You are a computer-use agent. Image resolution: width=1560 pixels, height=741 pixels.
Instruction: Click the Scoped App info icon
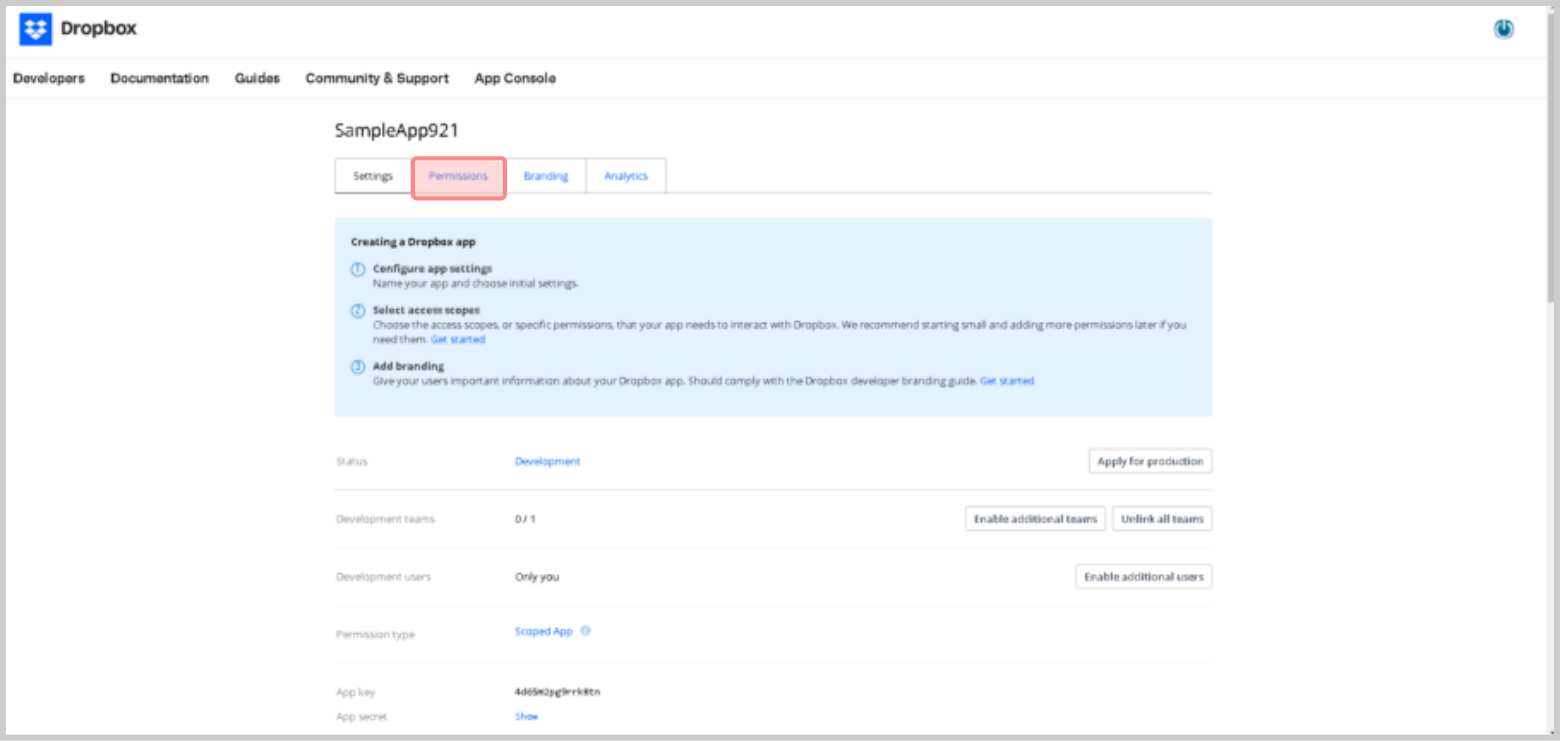(585, 631)
